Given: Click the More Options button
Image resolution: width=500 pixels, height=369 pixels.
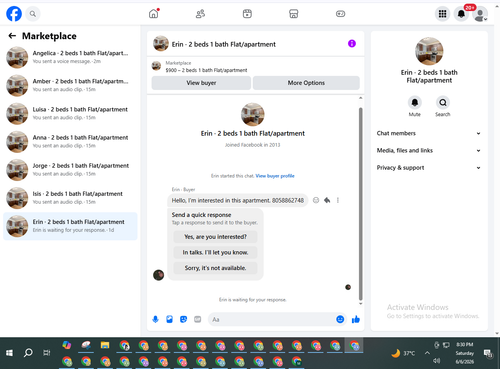Looking at the screenshot, I should (x=306, y=83).
